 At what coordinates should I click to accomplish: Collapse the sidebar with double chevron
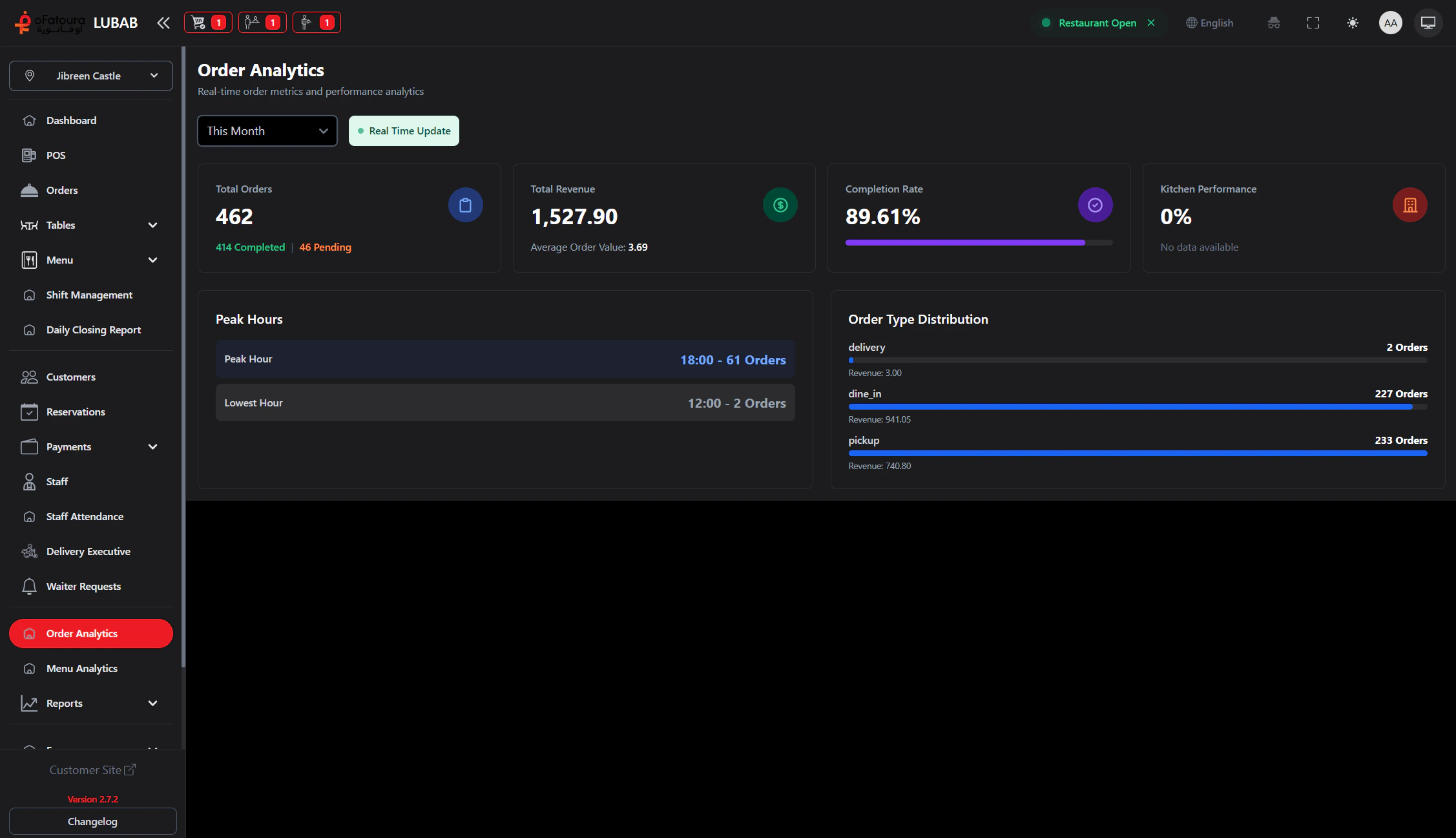pos(163,23)
